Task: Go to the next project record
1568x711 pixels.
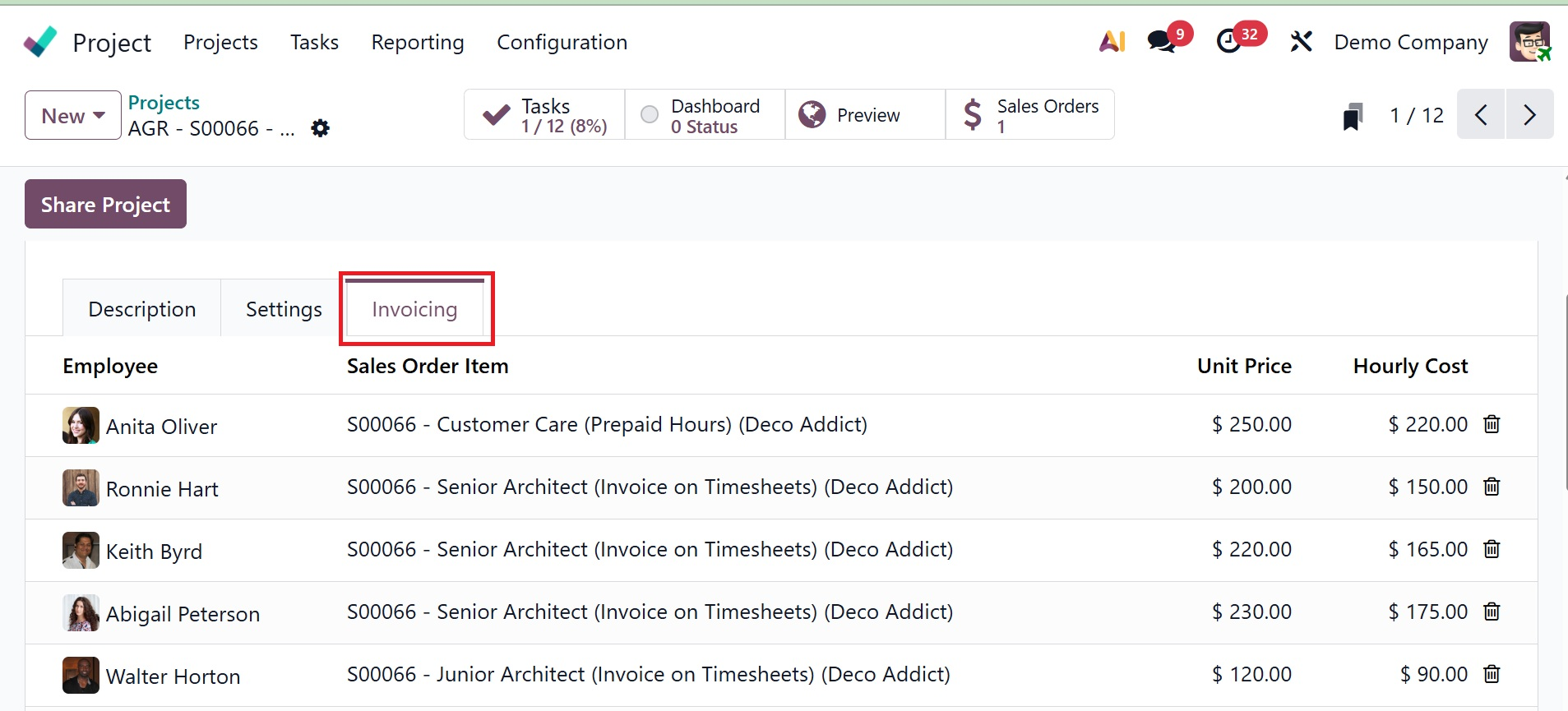Action: tap(1529, 115)
